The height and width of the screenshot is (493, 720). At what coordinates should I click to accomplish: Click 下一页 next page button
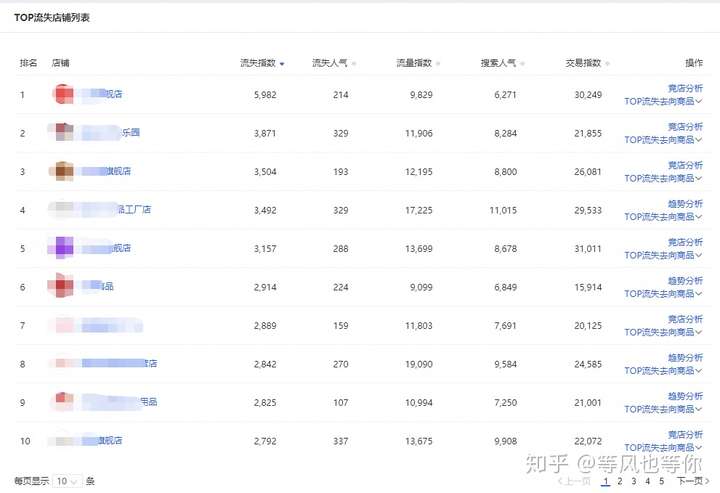point(693,481)
